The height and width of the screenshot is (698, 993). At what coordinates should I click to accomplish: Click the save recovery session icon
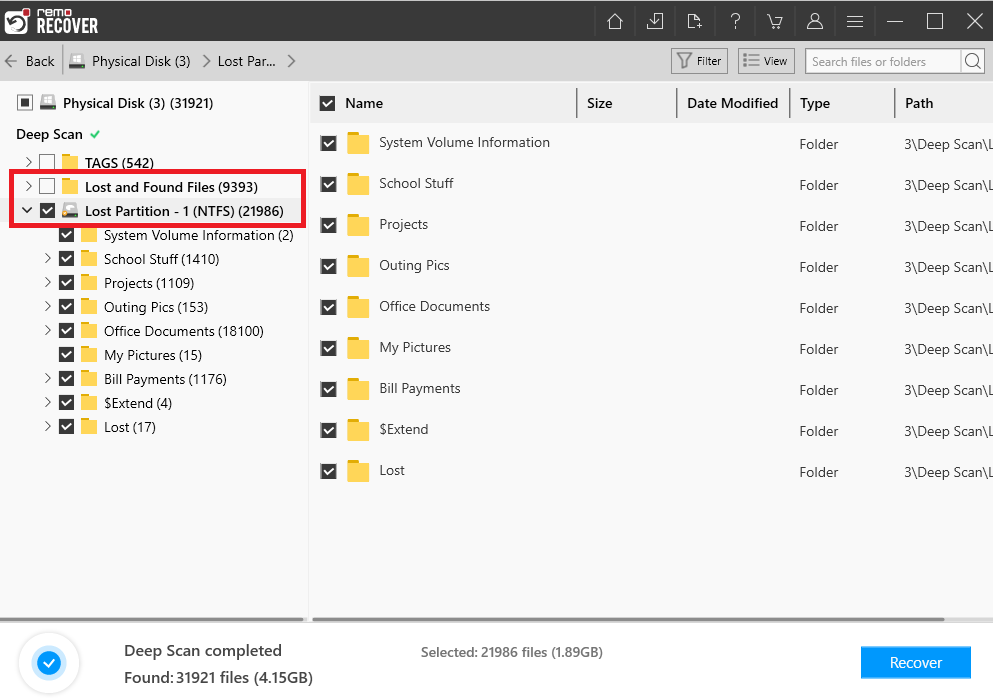[x=655, y=22]
